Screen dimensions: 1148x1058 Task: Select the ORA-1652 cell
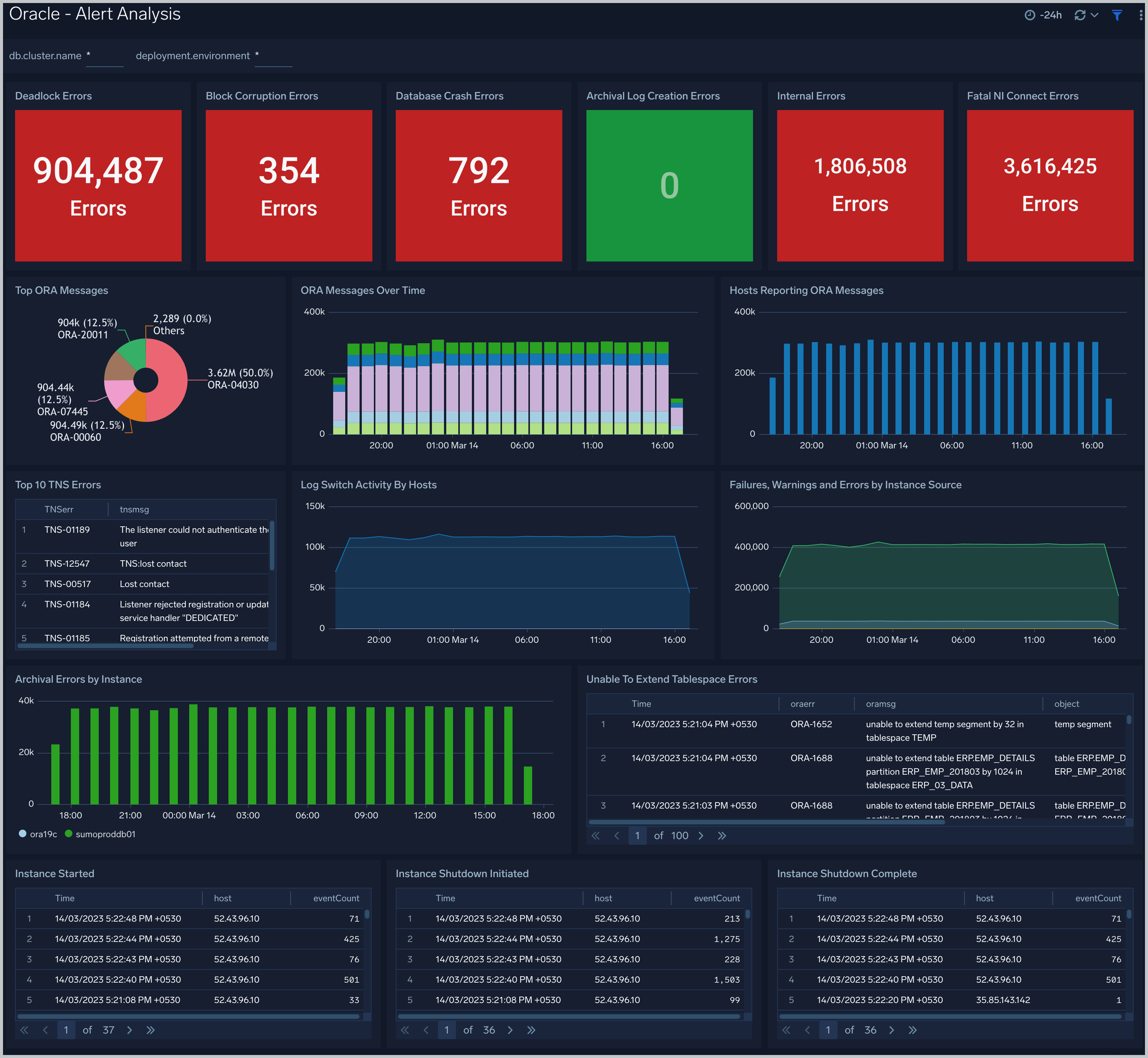[x=811, y=724]
